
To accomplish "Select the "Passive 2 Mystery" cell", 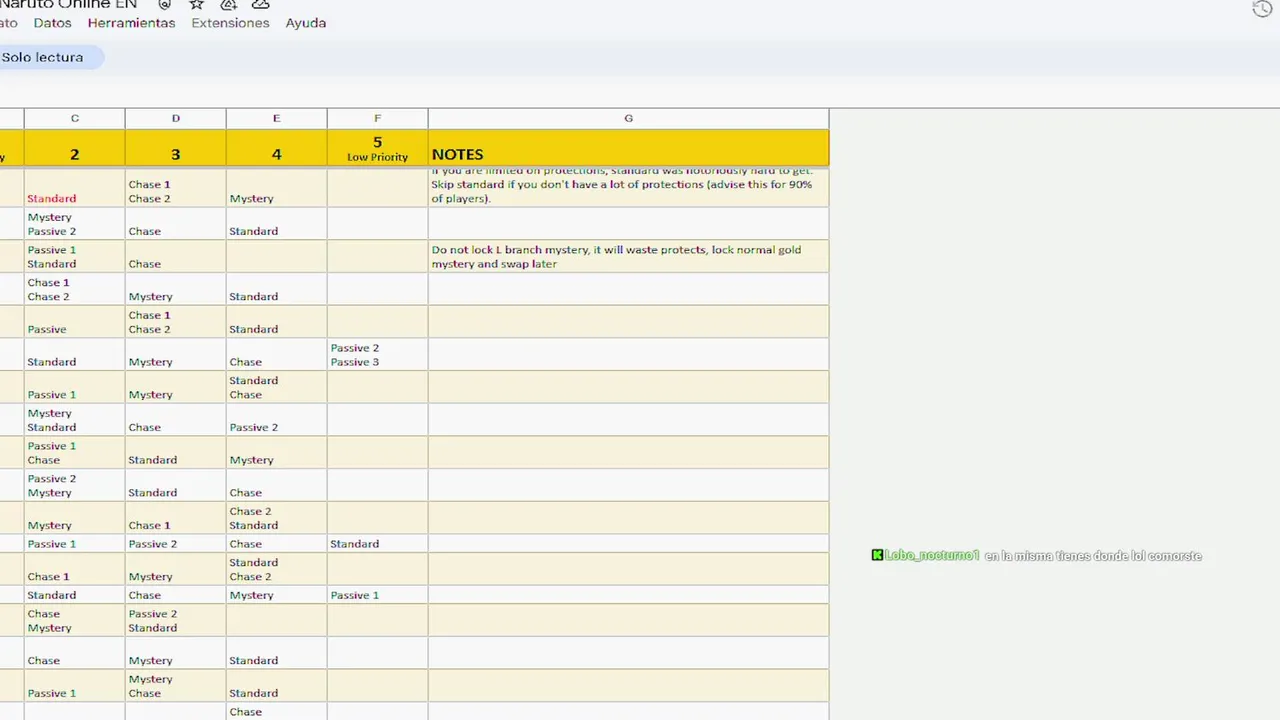I will (75, 485).
